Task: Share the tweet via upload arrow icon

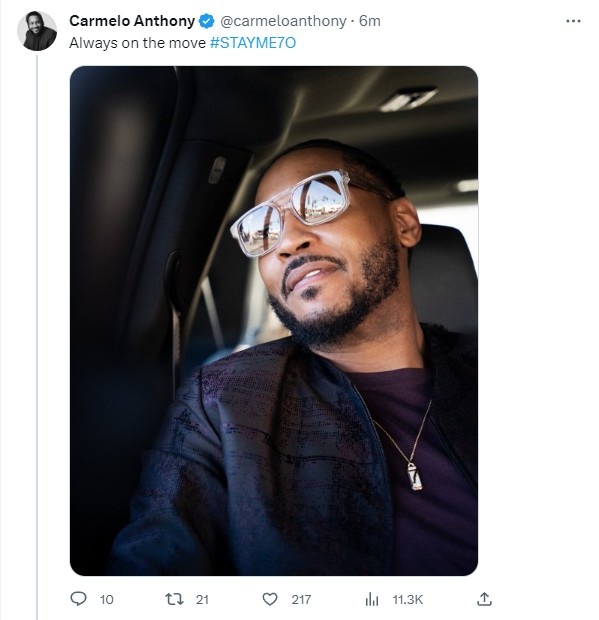Action: (484, 599)
